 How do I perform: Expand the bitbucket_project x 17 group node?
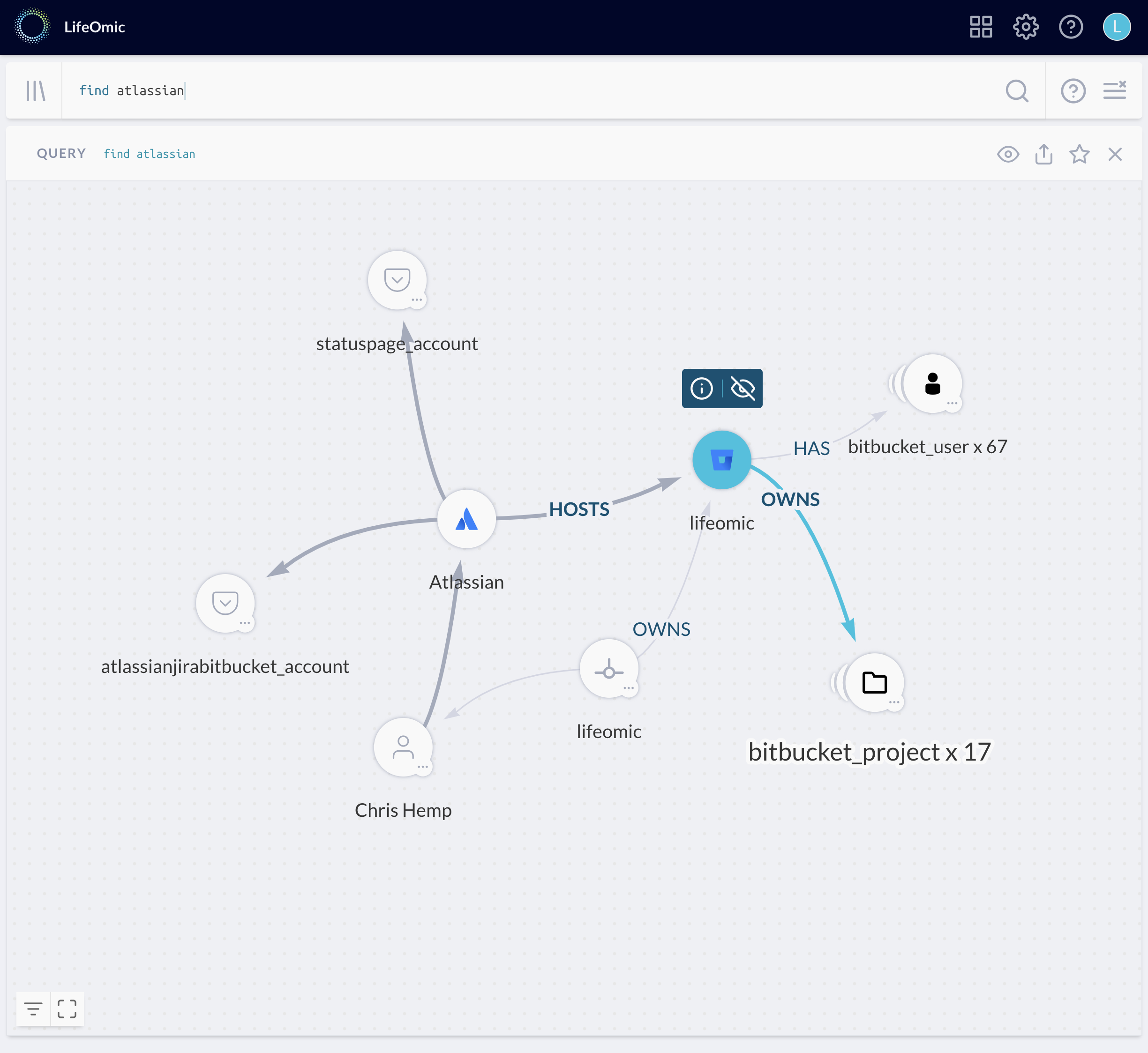click(x=874, y=682)
